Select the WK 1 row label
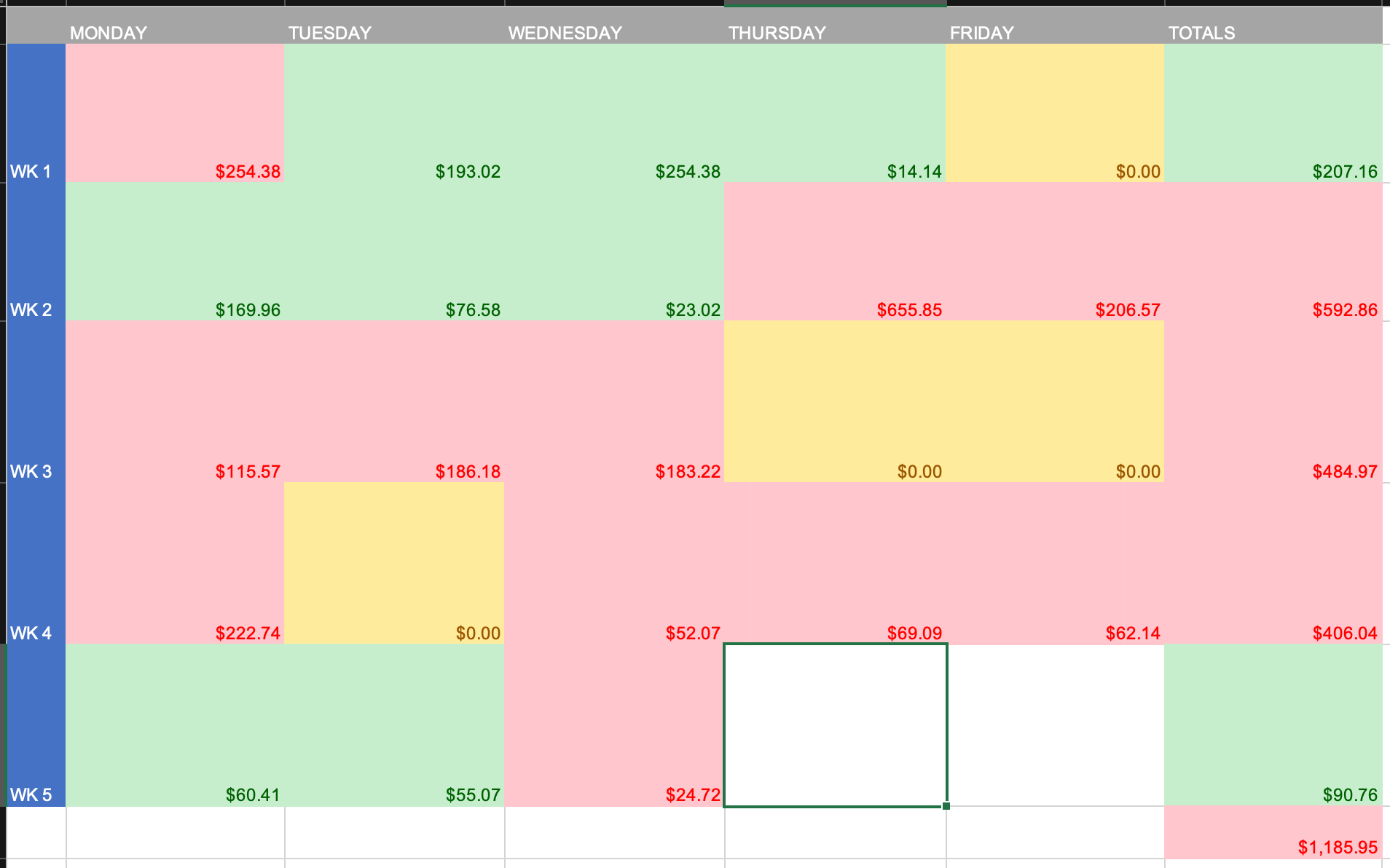The height and width of the screenshot is (868, 1390). coord(36,113)
